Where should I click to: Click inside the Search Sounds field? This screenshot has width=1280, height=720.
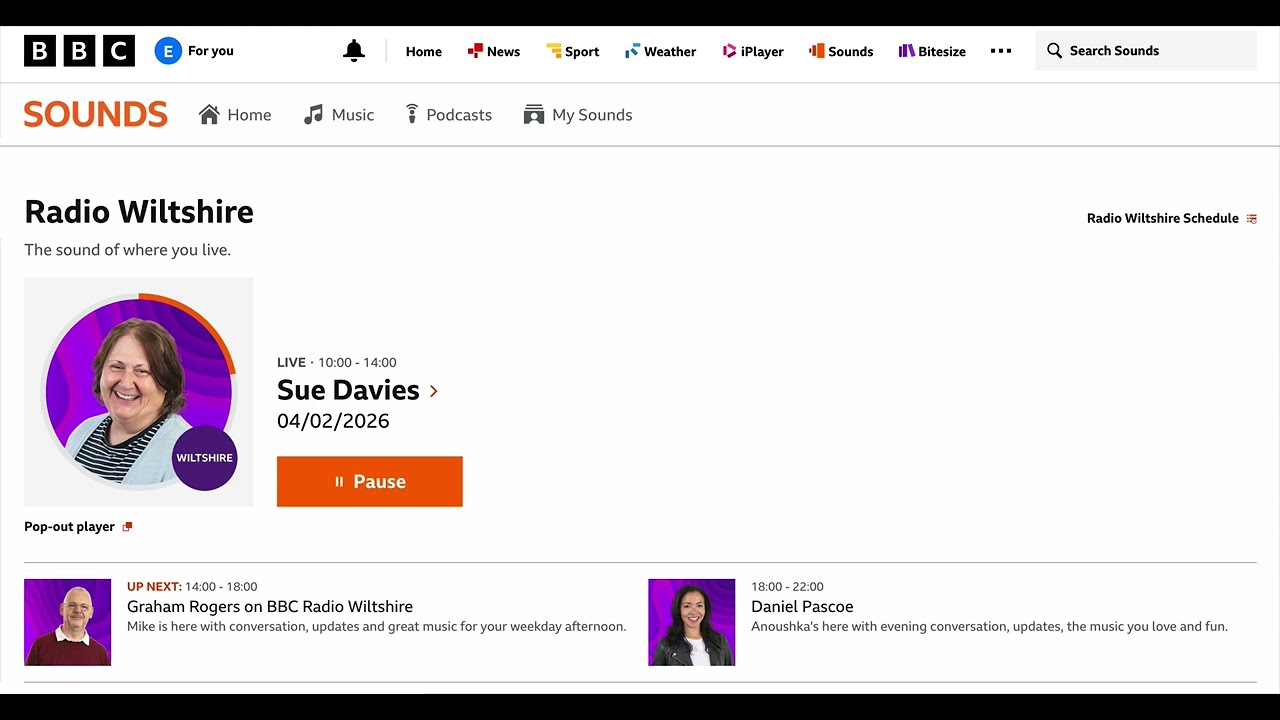coord(1146,51)
